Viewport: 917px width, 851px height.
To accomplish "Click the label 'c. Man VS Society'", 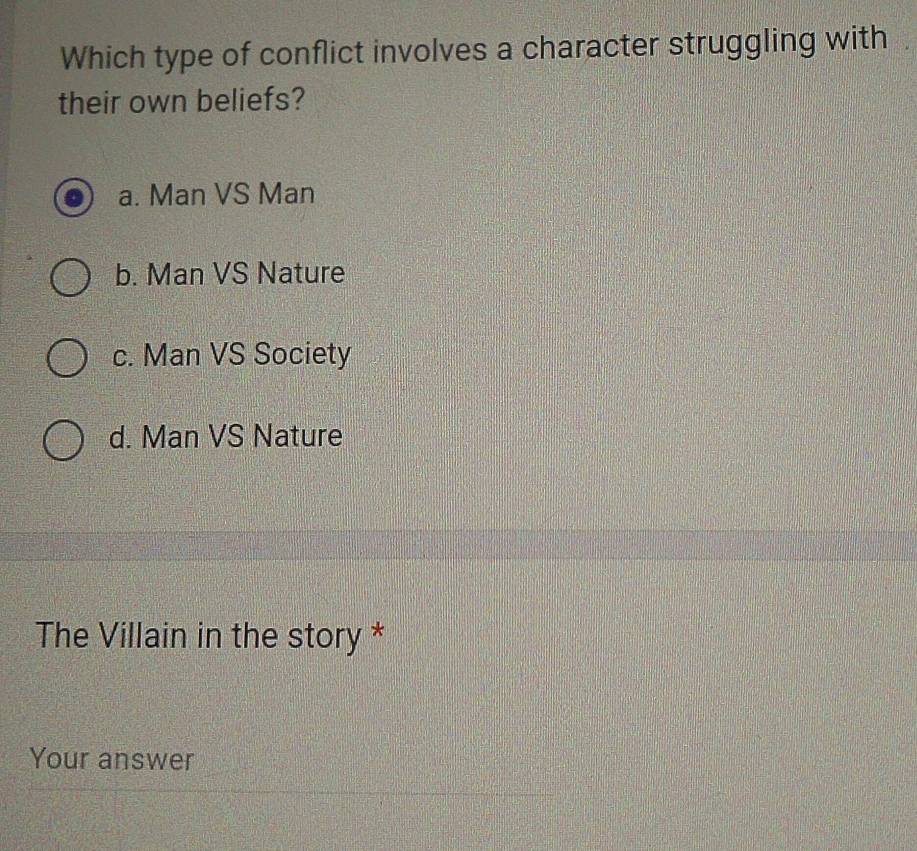I will pos(232,356).
